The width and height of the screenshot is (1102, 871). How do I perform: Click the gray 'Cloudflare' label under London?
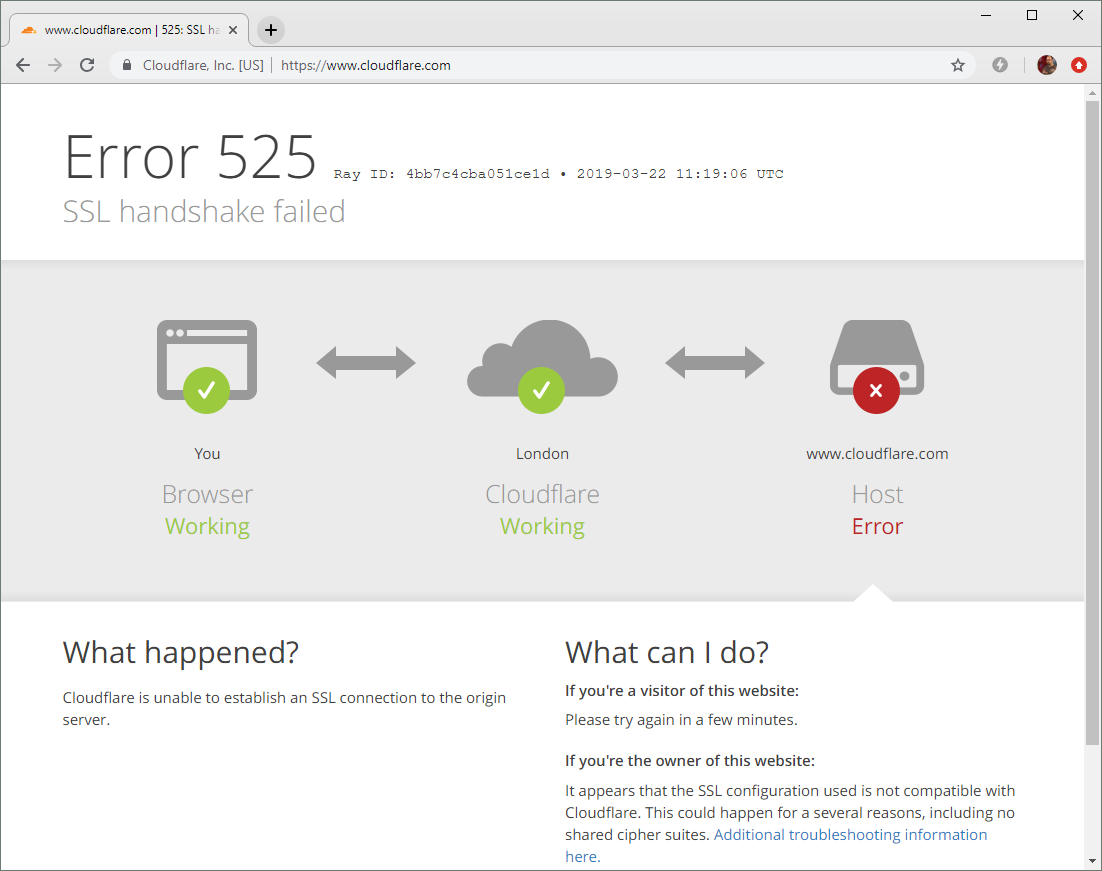[x=542, y=494]
